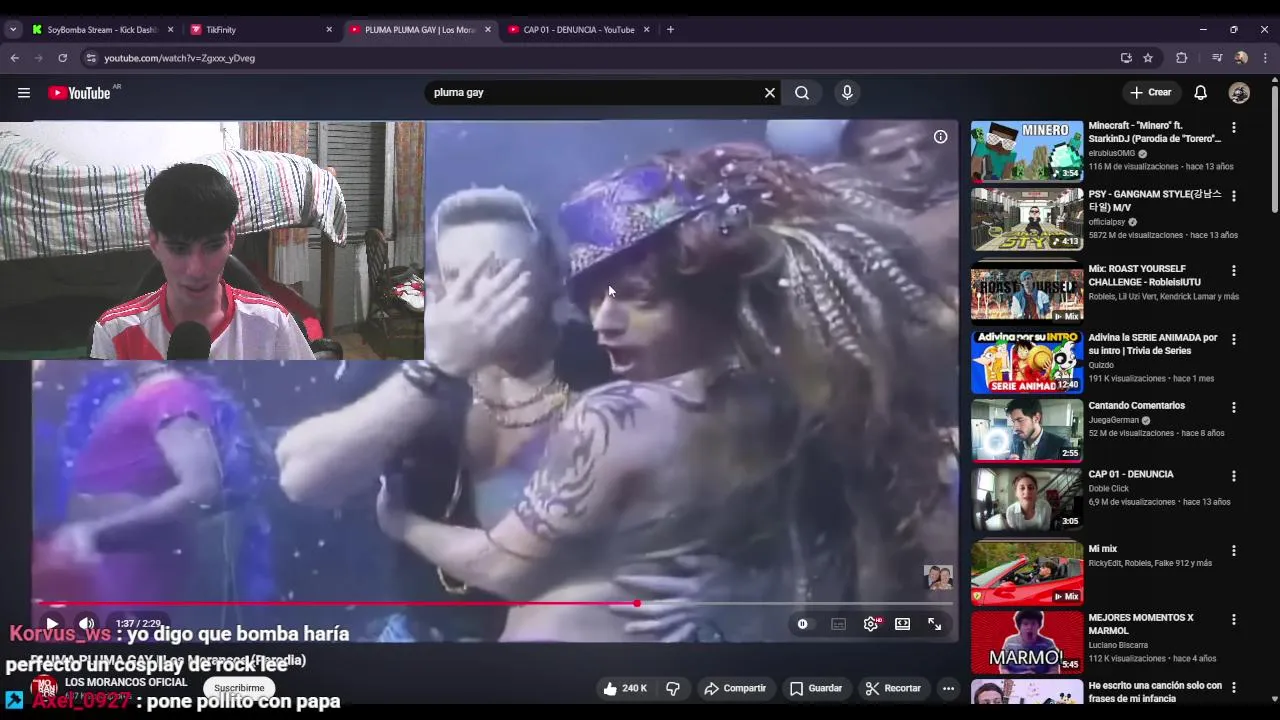
Task: Open the 'Mi mix' playlist thumbnail
Action: coord(1027,573)
